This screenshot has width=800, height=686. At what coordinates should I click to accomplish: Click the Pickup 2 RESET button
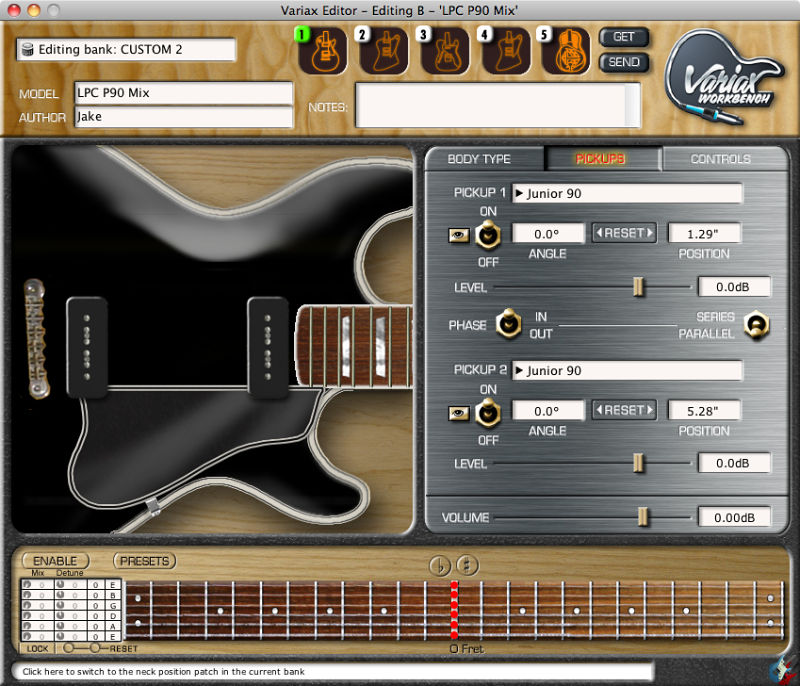[x=624, y=410]
